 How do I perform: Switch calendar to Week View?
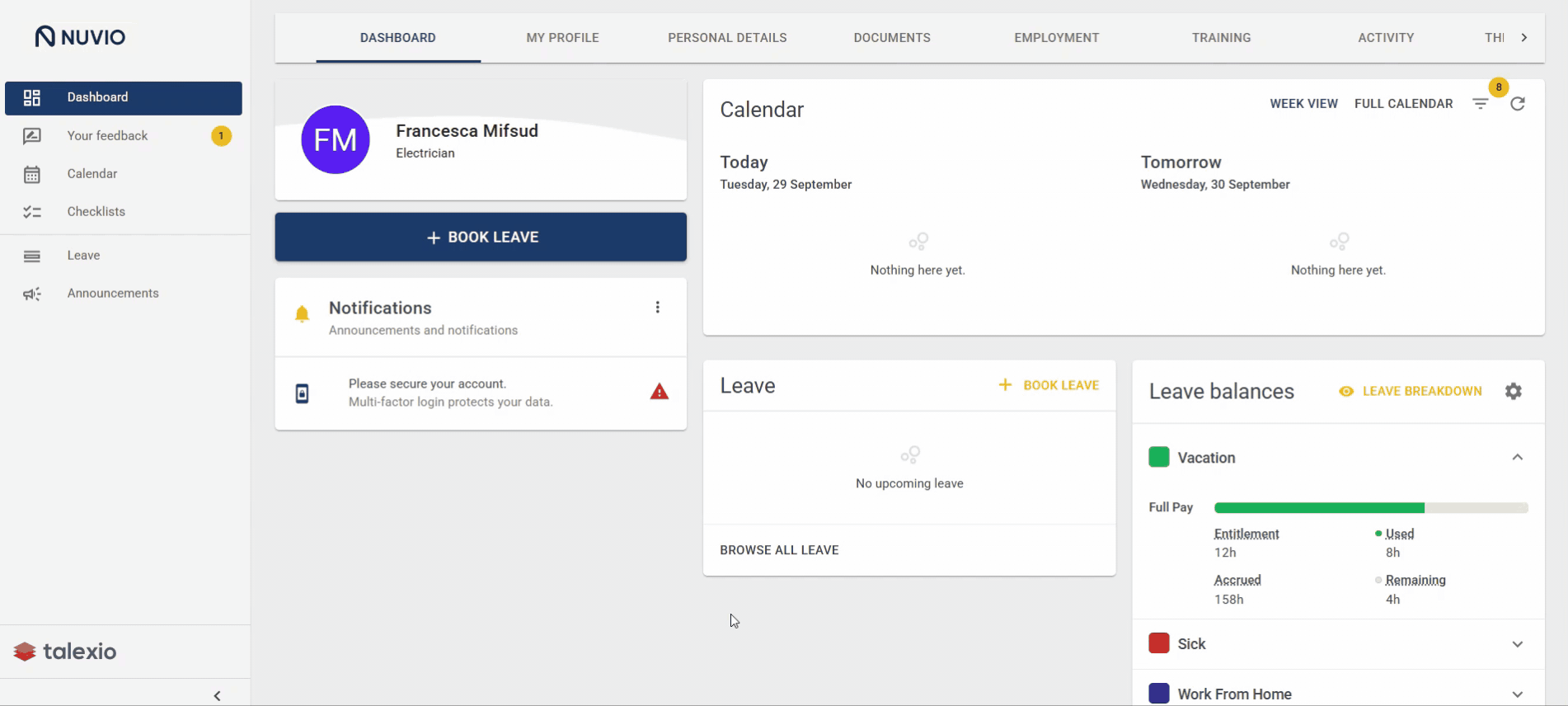[x=1304, y=104]
